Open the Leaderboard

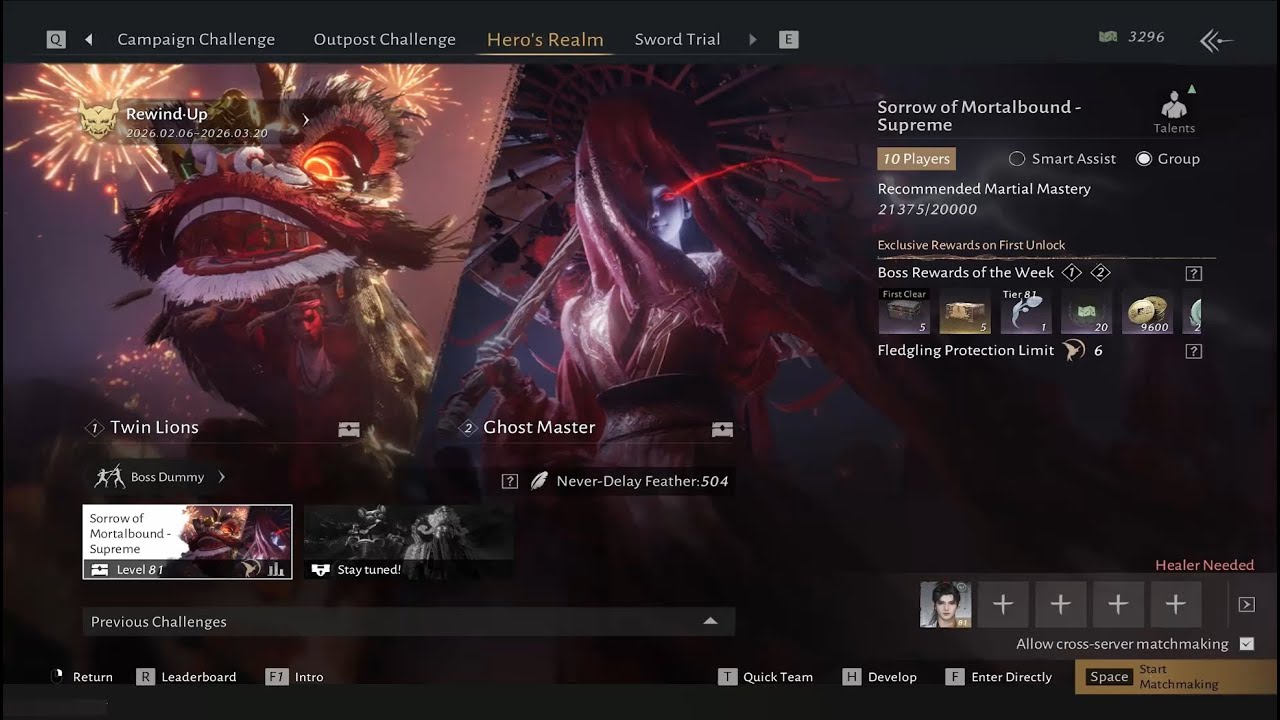(x=187, y=677)
